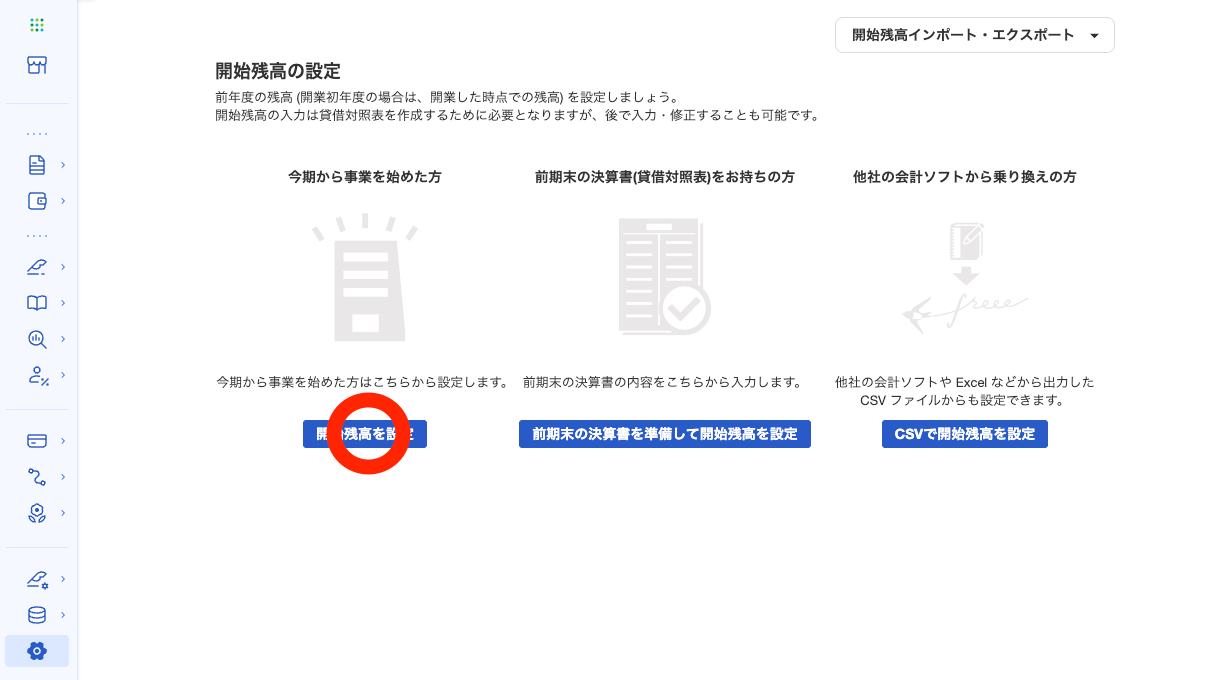The height and width of the screenshot is (680, 1230).
Task: Select the document icon in the sidebar
Action: click(37, 164)
